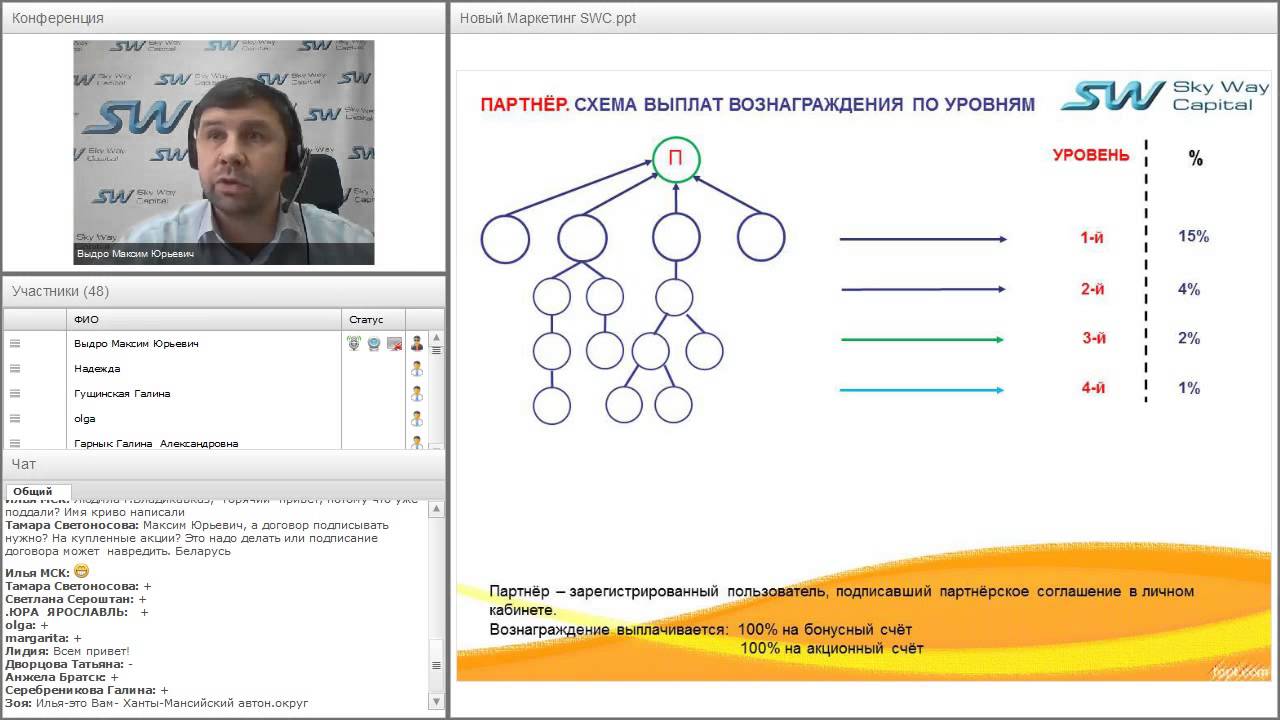Click the presenter video feed
Image resolution: width=1280 pixels, height=720 pixels.
(x=224, y=152)
